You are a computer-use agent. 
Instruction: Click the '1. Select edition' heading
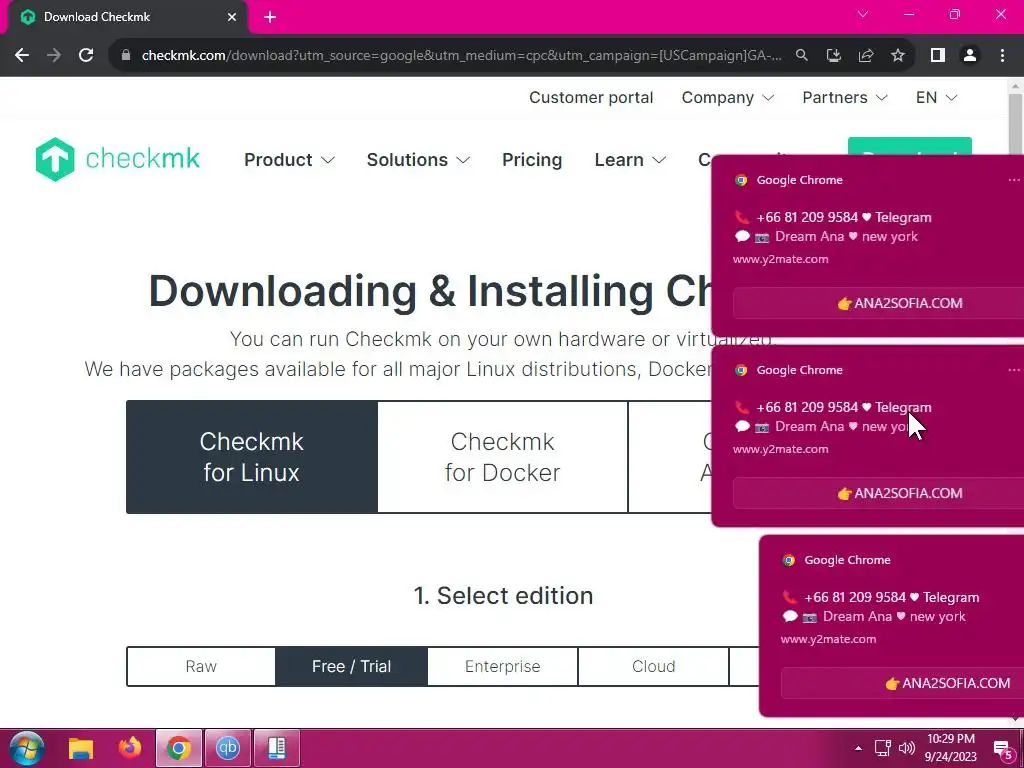click(504, 596)
